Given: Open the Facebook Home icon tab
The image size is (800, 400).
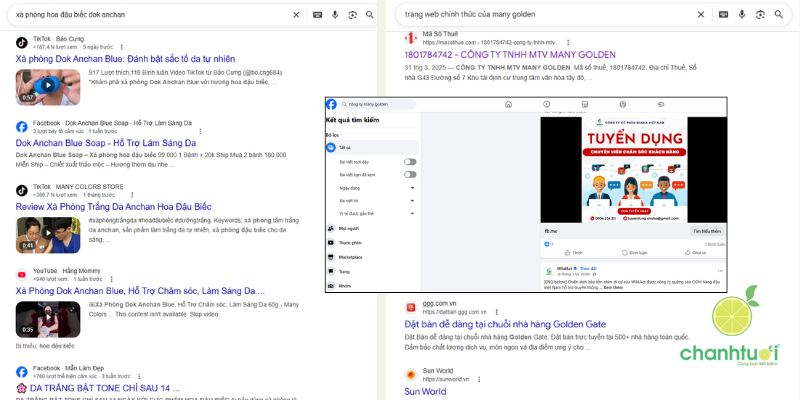Looking at the screenshot, I should coord(507,104).
